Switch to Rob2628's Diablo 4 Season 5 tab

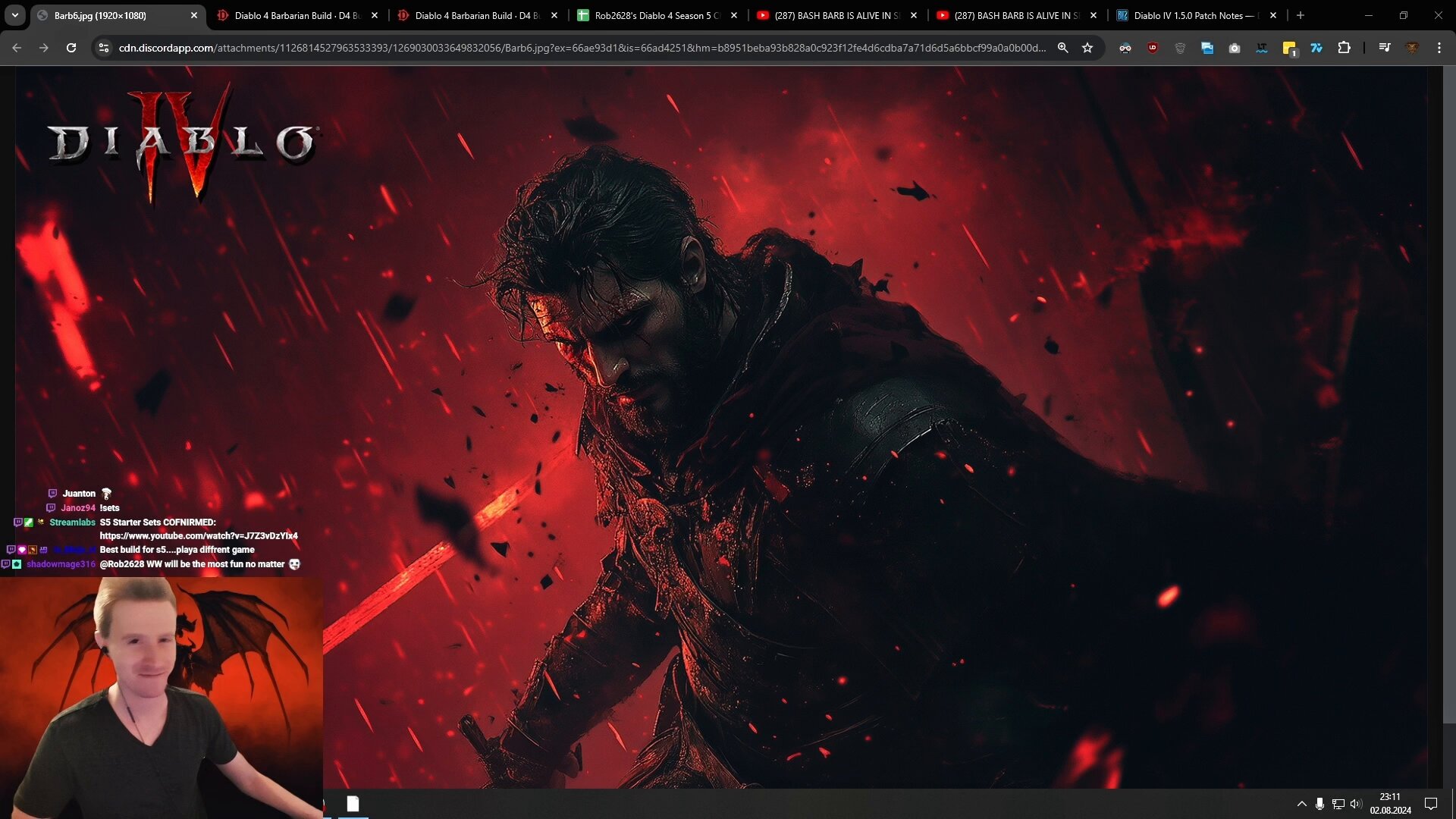(x=657, y=15)
